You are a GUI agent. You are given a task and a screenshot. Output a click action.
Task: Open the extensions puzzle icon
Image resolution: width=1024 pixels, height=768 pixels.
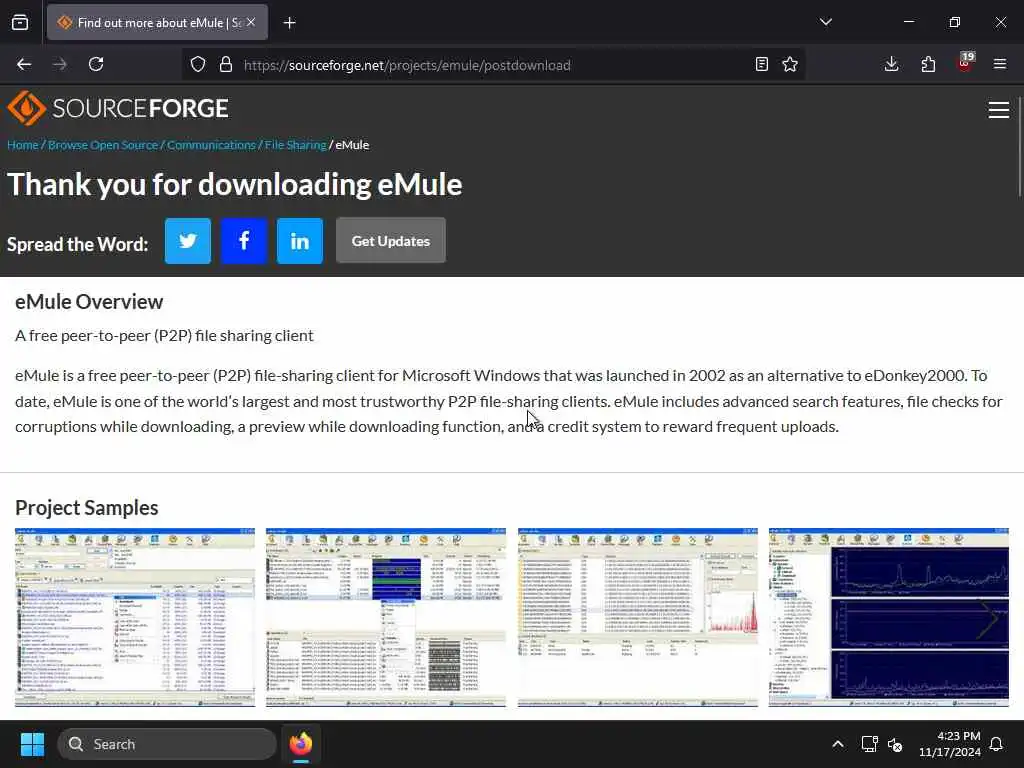pos(928,64)
